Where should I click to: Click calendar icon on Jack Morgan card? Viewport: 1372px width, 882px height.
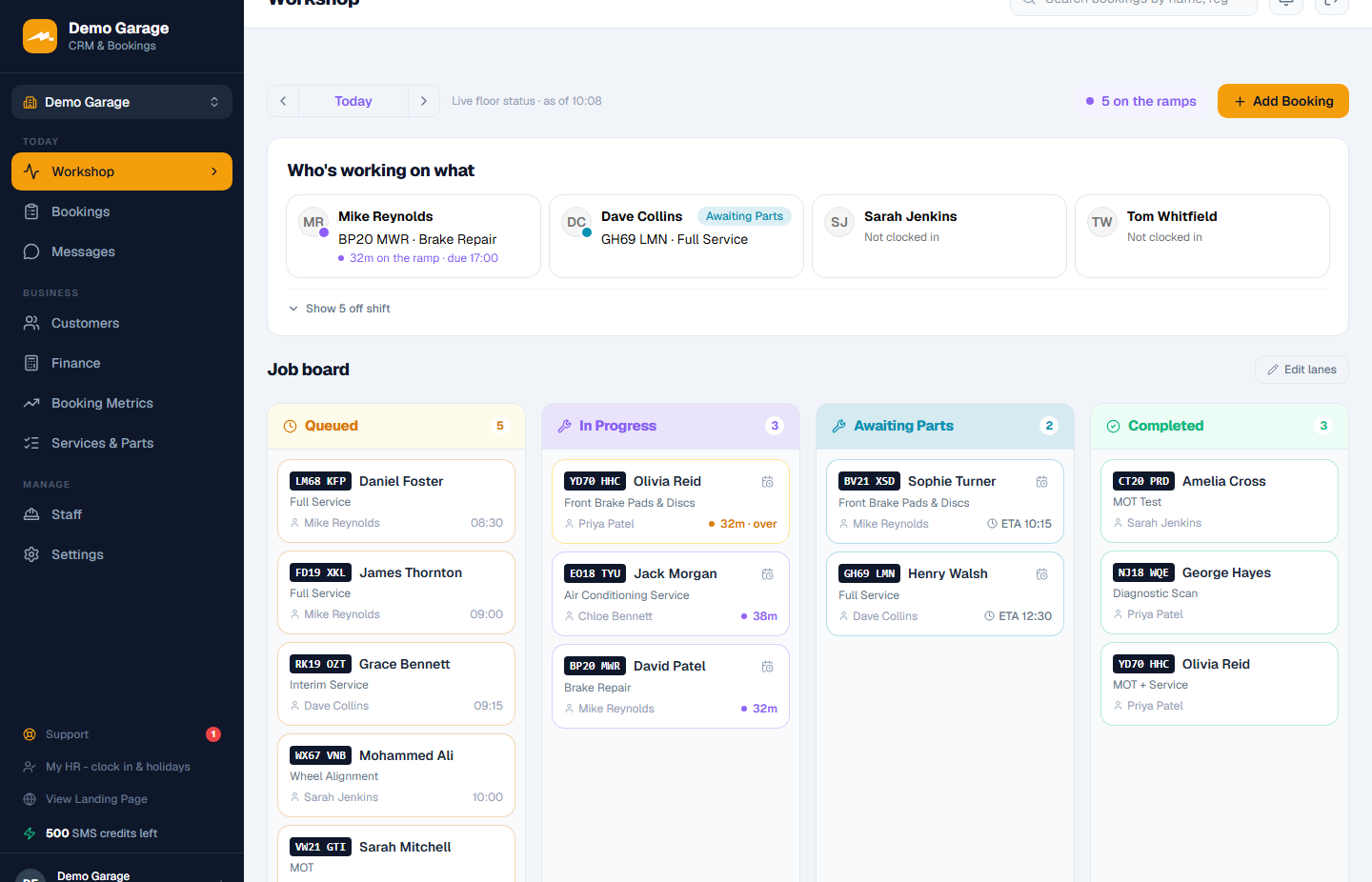(768, 574)
